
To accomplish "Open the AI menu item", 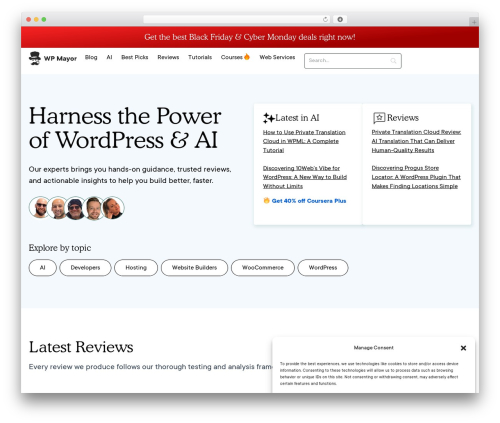I will coord(109,57).
